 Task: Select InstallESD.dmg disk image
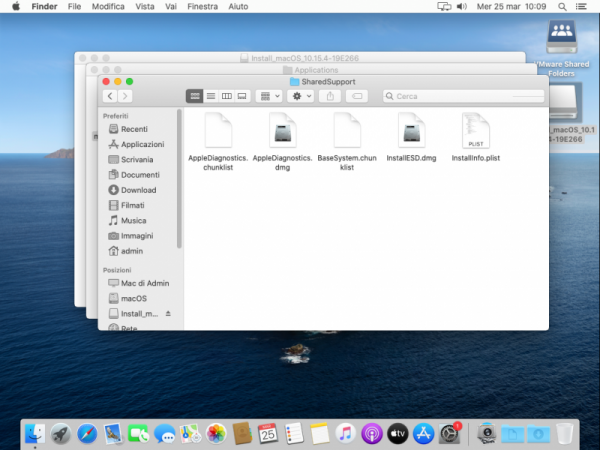click(411, 137)
